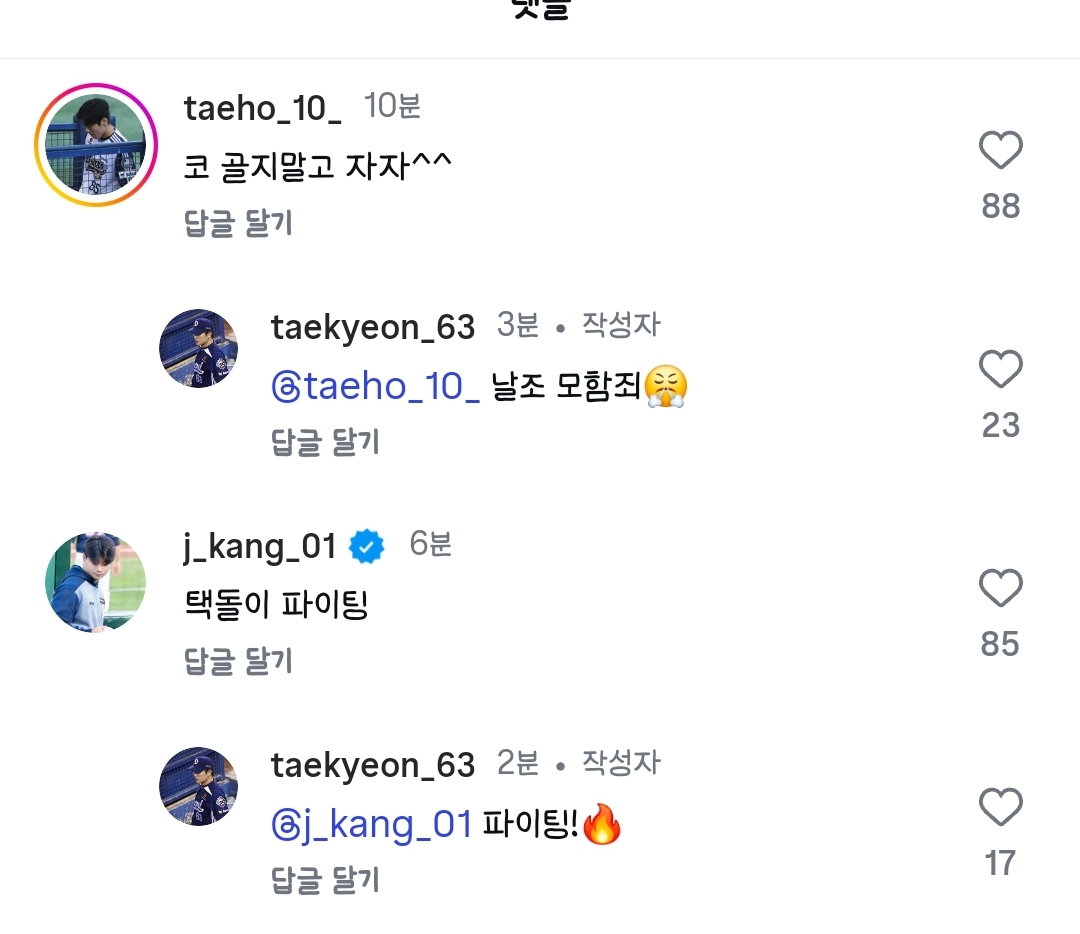Tap taekyeon_63's avatar on first reply
The height and width of the screenshot is (934, 1080).
pyautogui.click(x=199, y=349)
